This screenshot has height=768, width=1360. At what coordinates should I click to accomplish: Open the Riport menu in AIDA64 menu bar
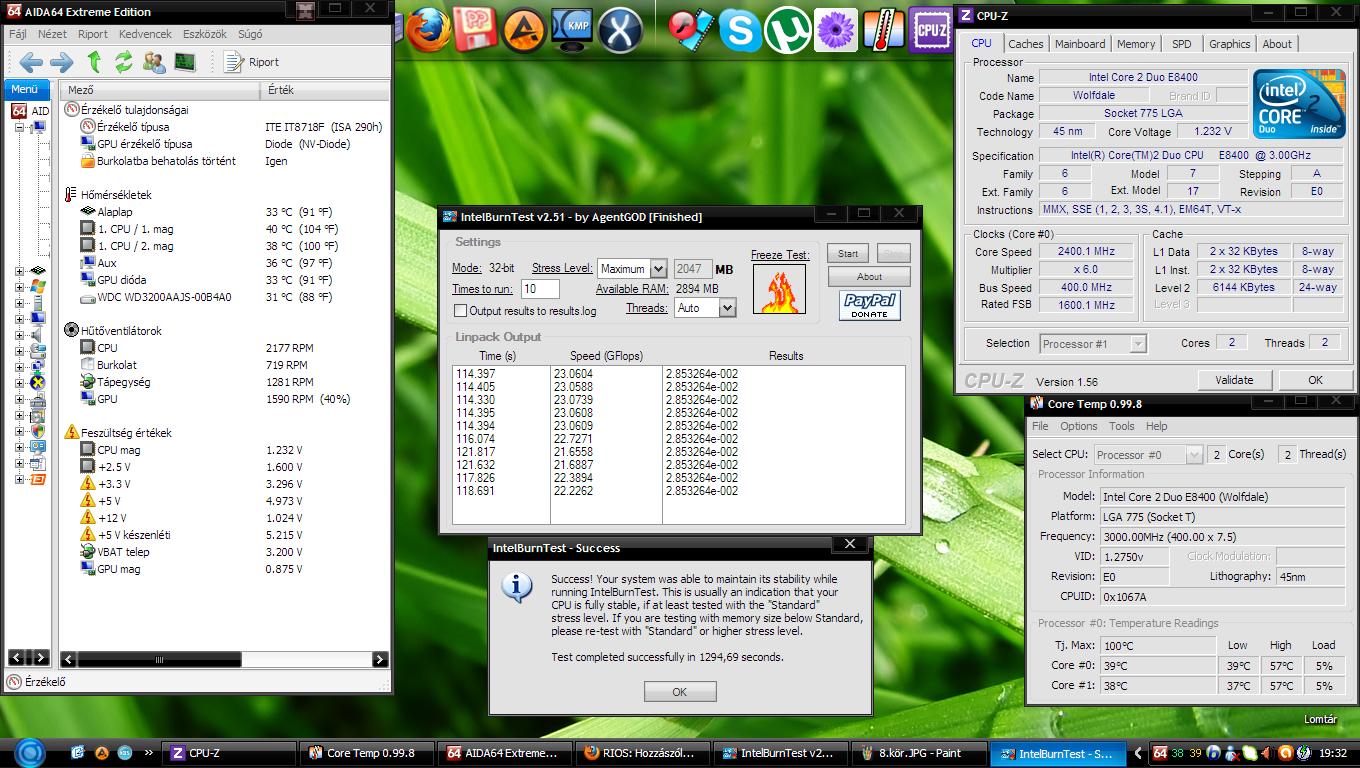[92, 34]
